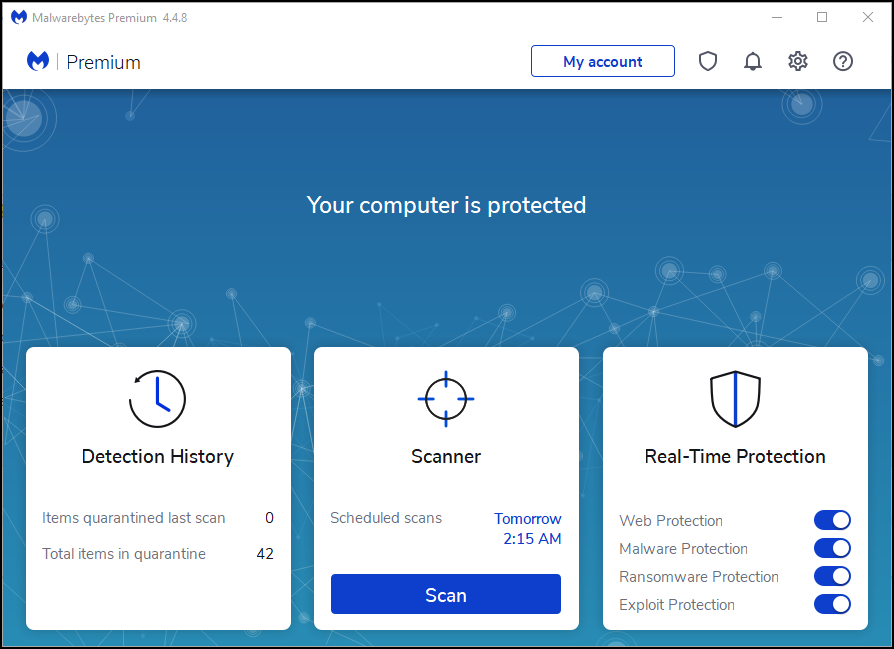Open the My account page

pos(602,61)
